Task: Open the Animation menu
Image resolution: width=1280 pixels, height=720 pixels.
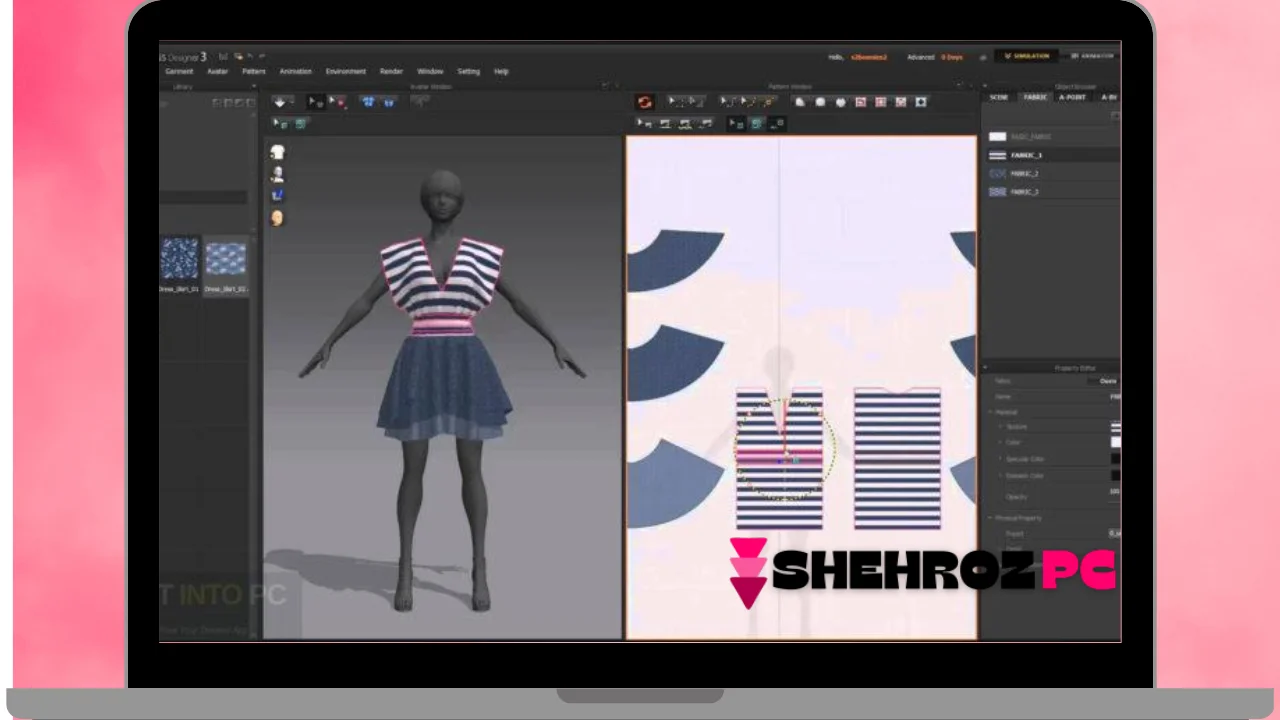Action: pos(296,72)
